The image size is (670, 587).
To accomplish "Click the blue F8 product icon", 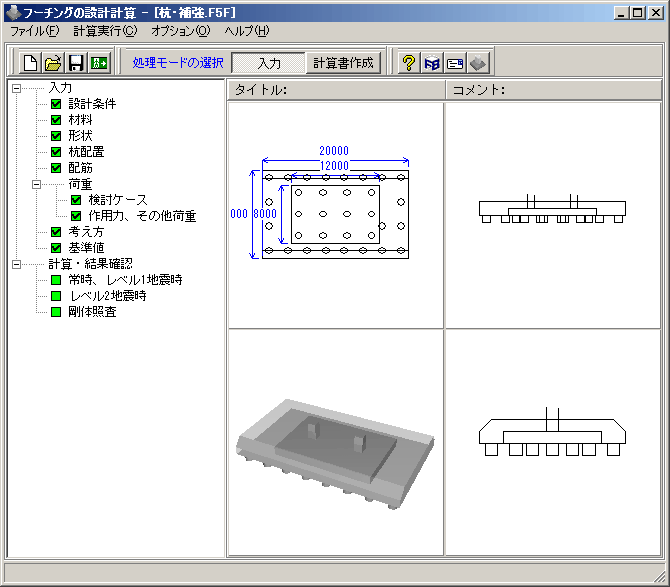I will pos(432,63).
